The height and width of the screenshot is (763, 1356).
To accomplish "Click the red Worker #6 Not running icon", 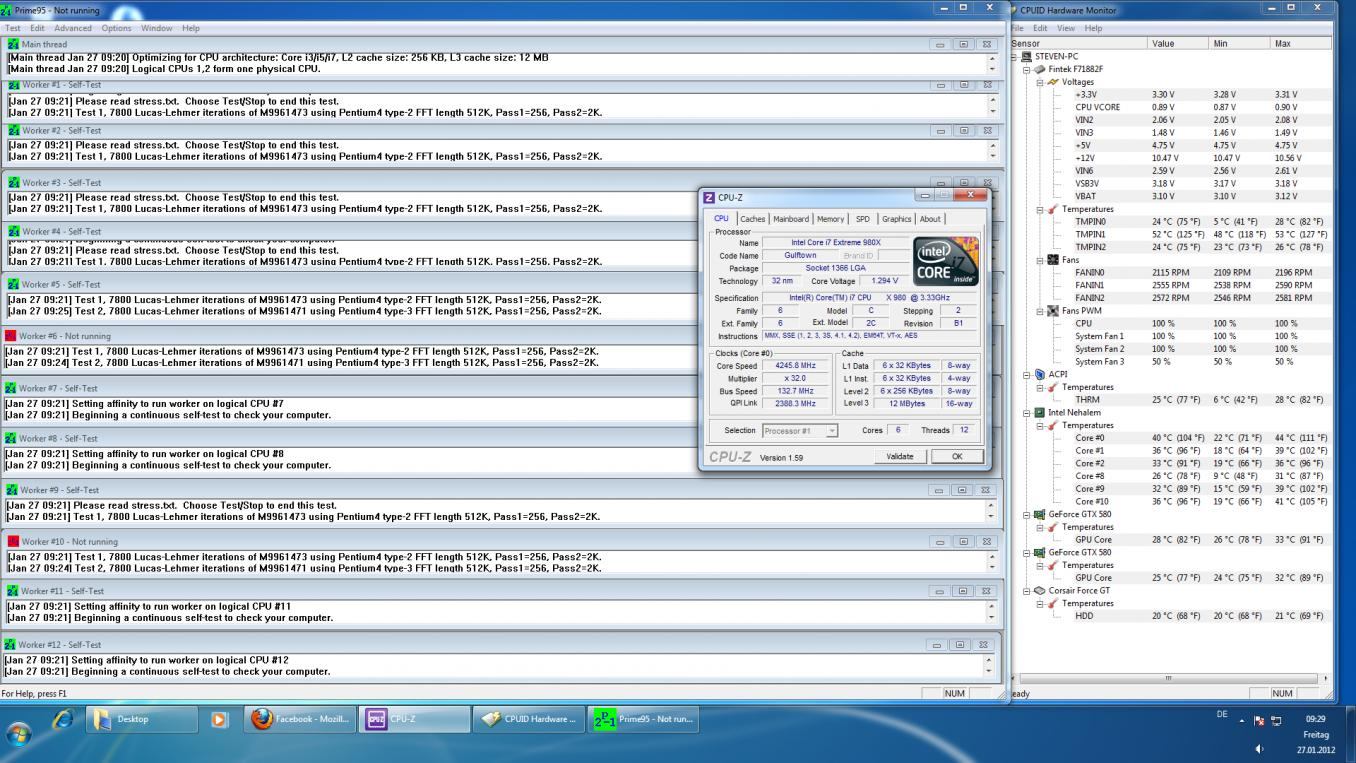I will [11, 336].
